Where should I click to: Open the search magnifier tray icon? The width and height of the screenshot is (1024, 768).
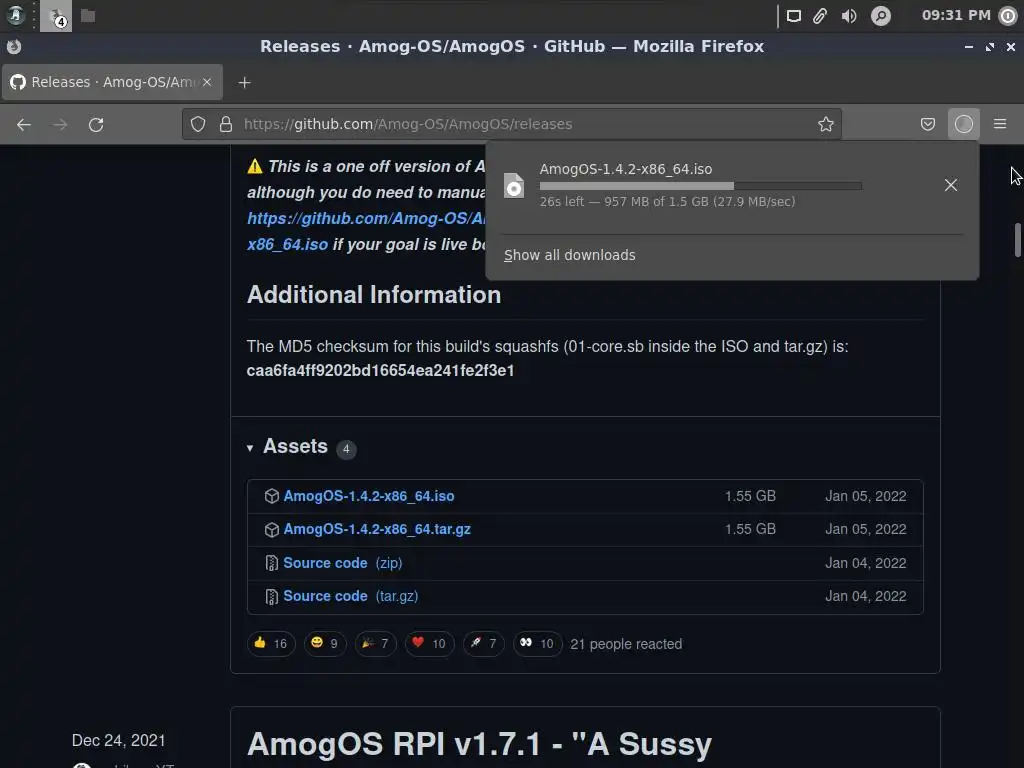pyautogui.click(x=880, y=16)
